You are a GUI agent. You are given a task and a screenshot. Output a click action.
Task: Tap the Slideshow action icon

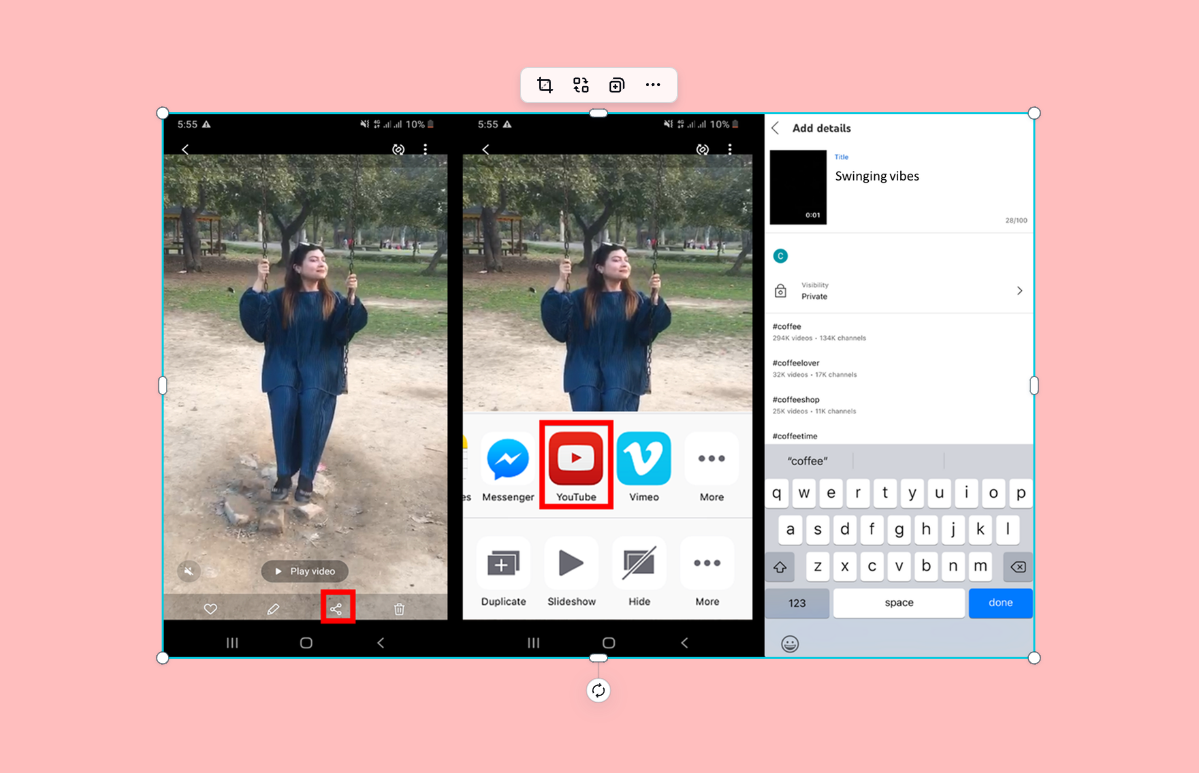tap(571, 564)
